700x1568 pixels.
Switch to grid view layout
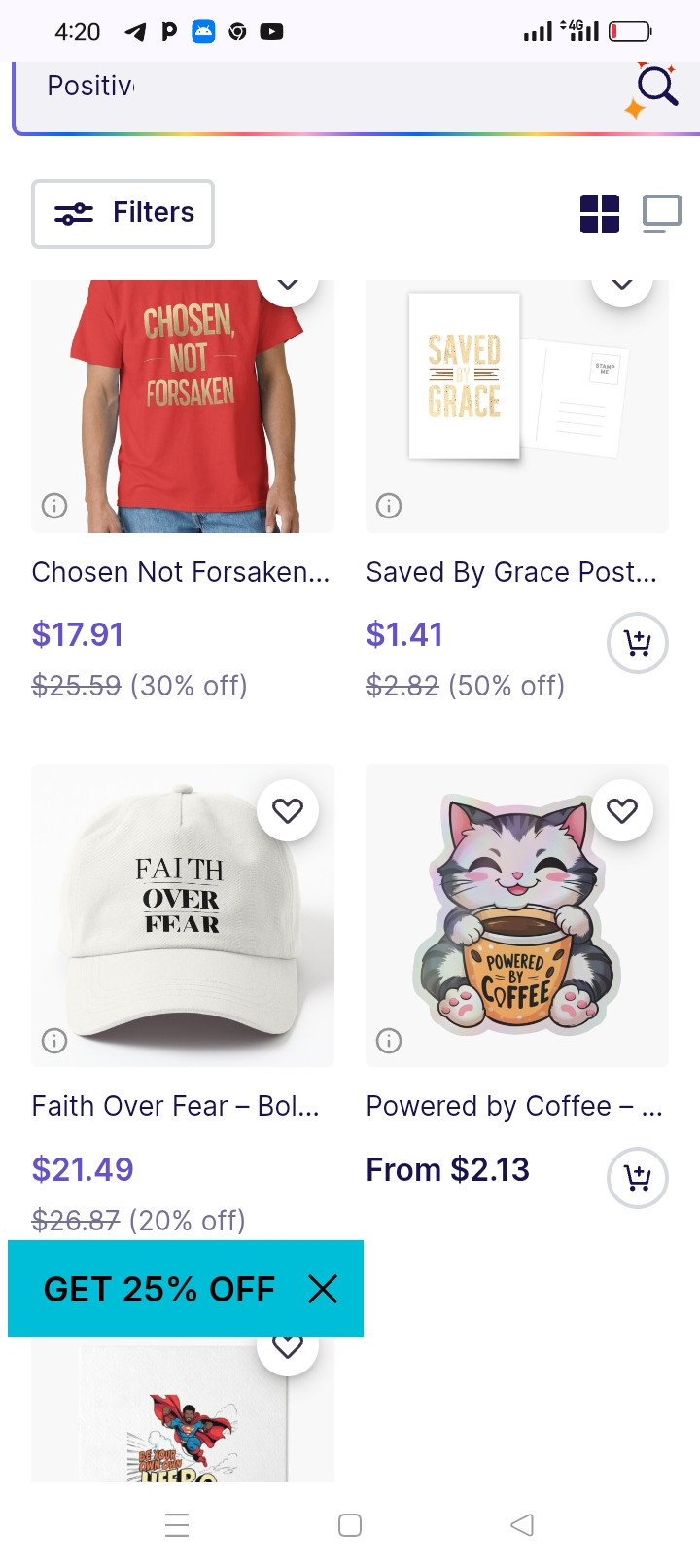click(599, 214)
